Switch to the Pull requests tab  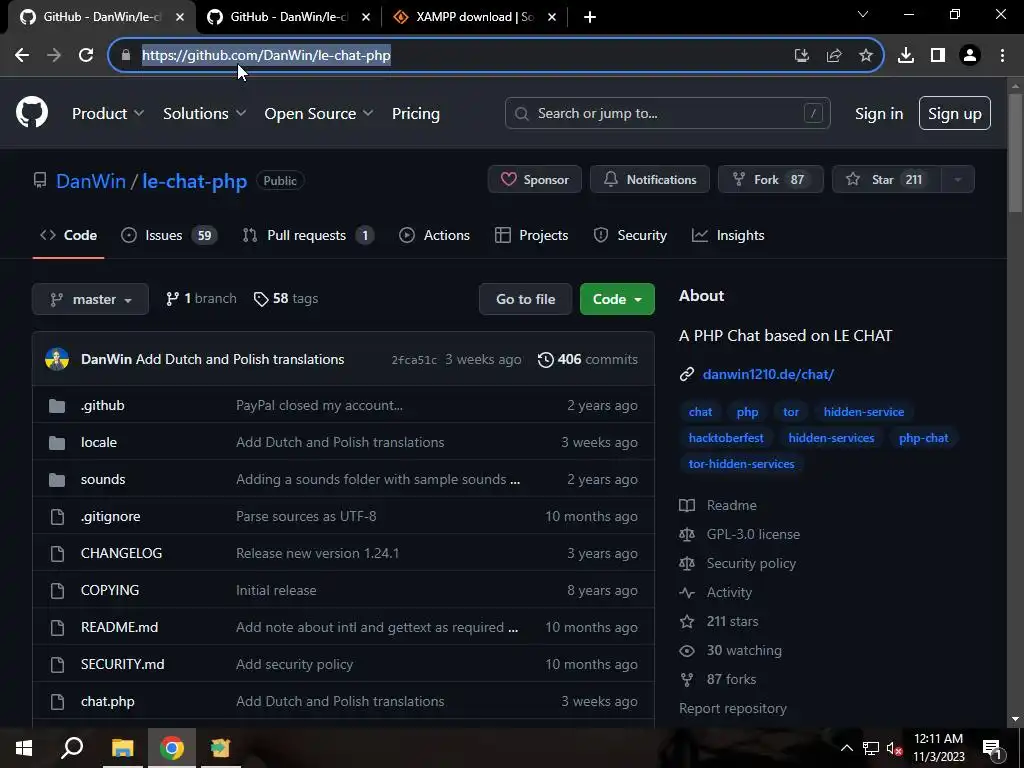coord(308,235)
